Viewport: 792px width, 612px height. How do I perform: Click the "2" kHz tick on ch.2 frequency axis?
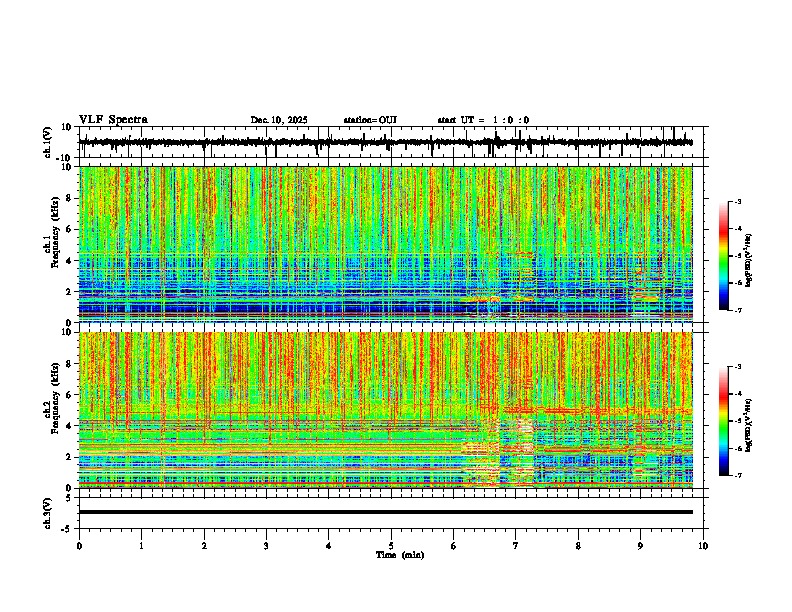[69, 457]
